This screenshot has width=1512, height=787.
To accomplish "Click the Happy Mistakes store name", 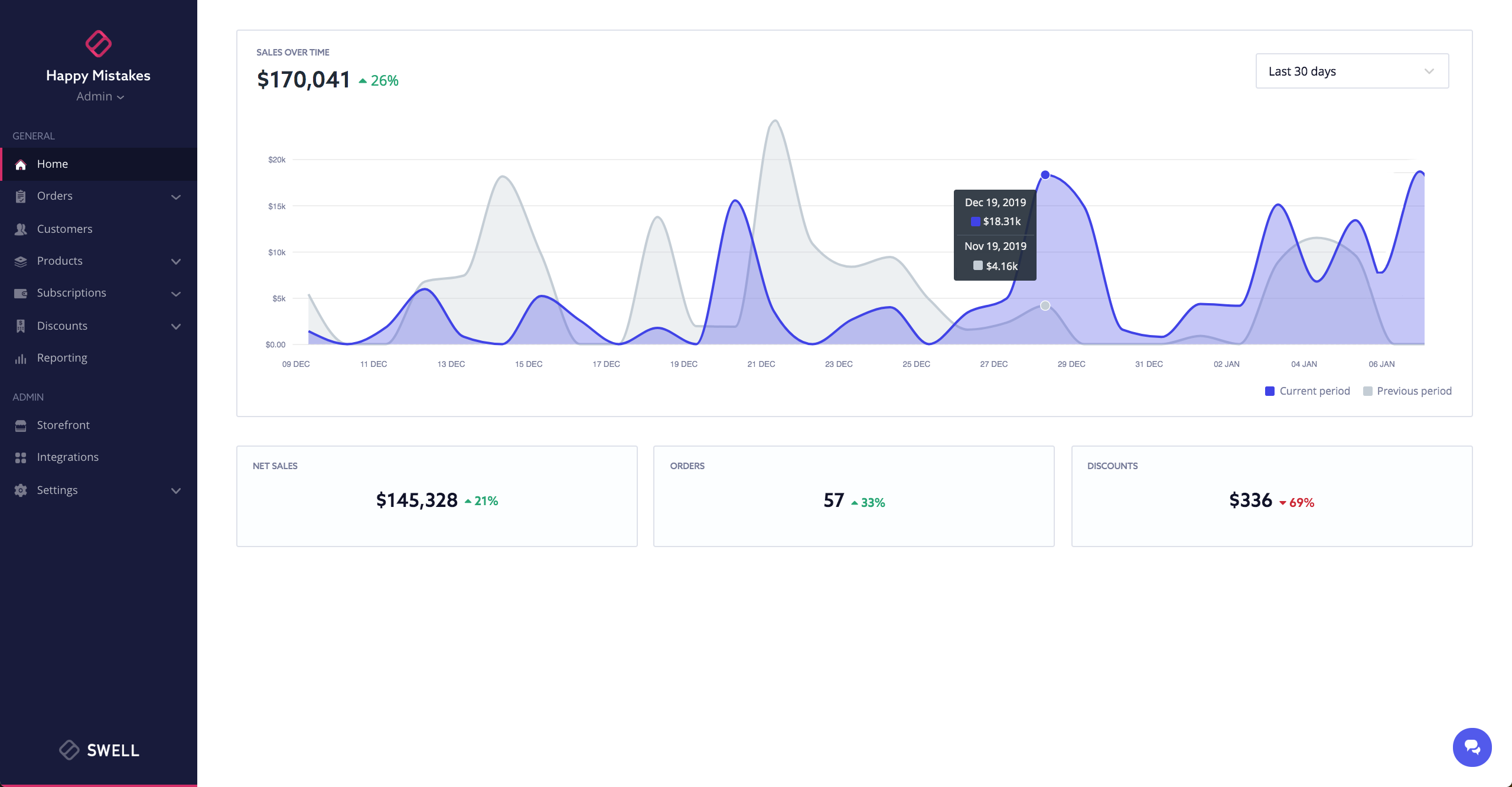I will point(99,75).
